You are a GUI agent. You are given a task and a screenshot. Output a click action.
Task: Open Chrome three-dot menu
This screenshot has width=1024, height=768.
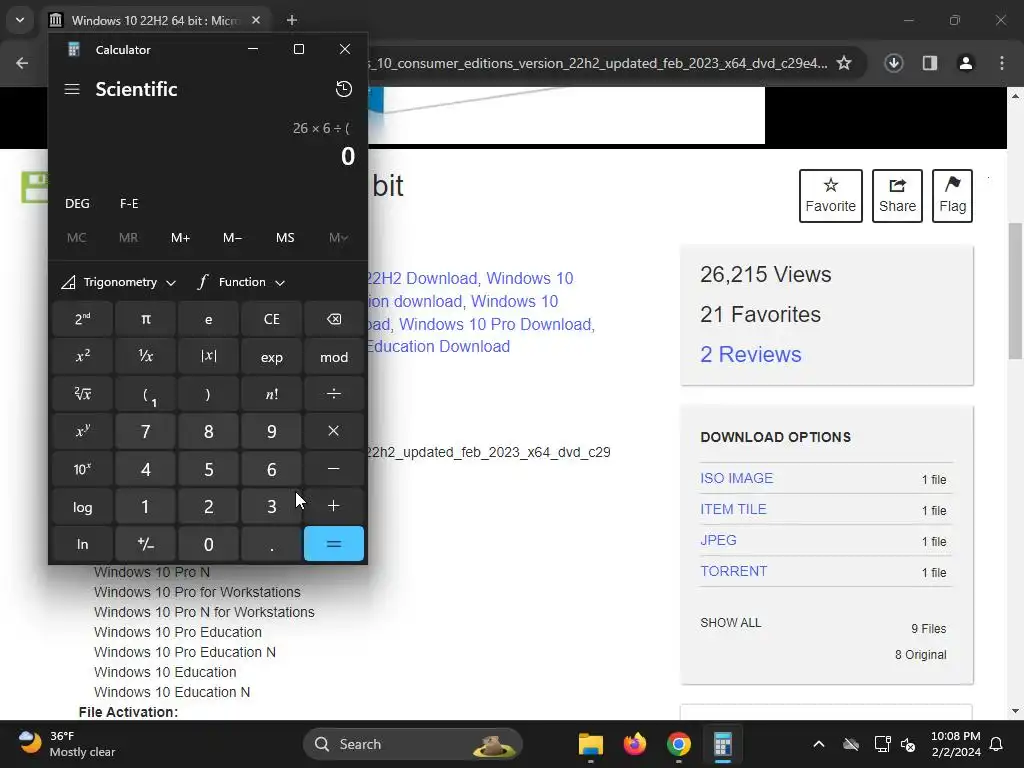[x=1002, y=63]
